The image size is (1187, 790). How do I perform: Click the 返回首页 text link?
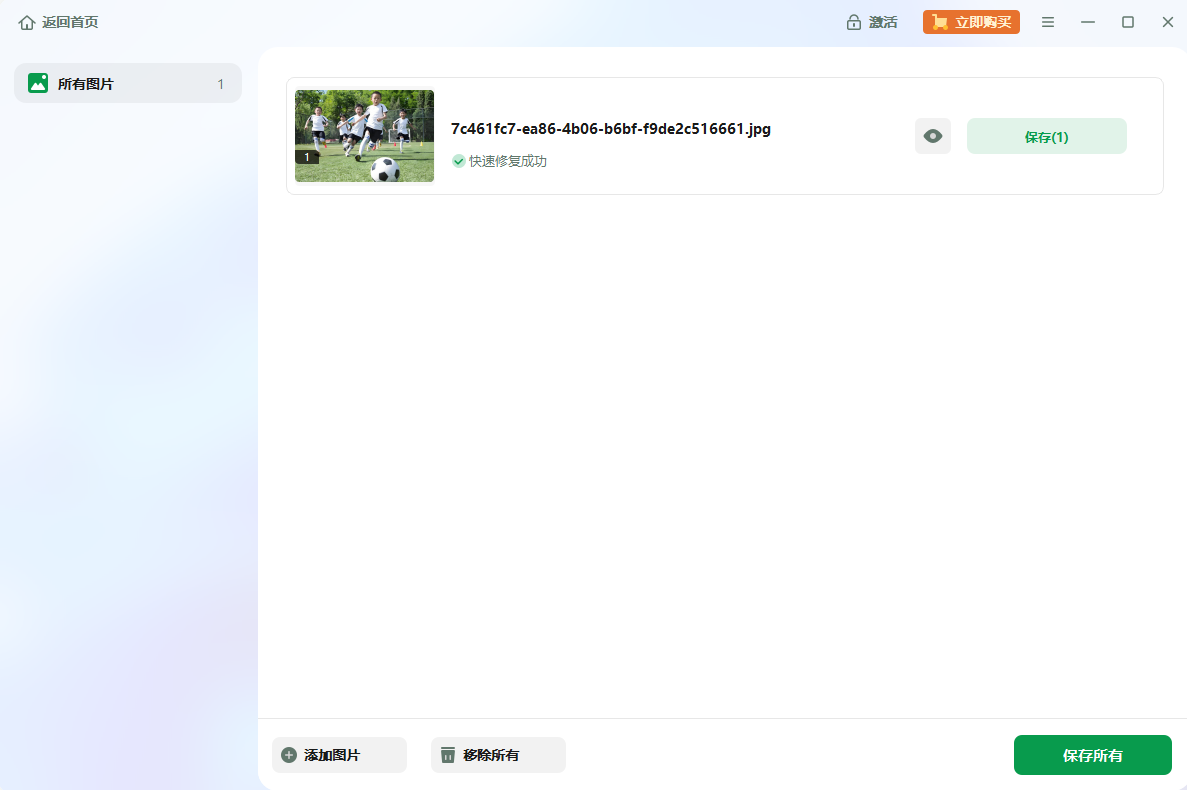coord(70,22)
